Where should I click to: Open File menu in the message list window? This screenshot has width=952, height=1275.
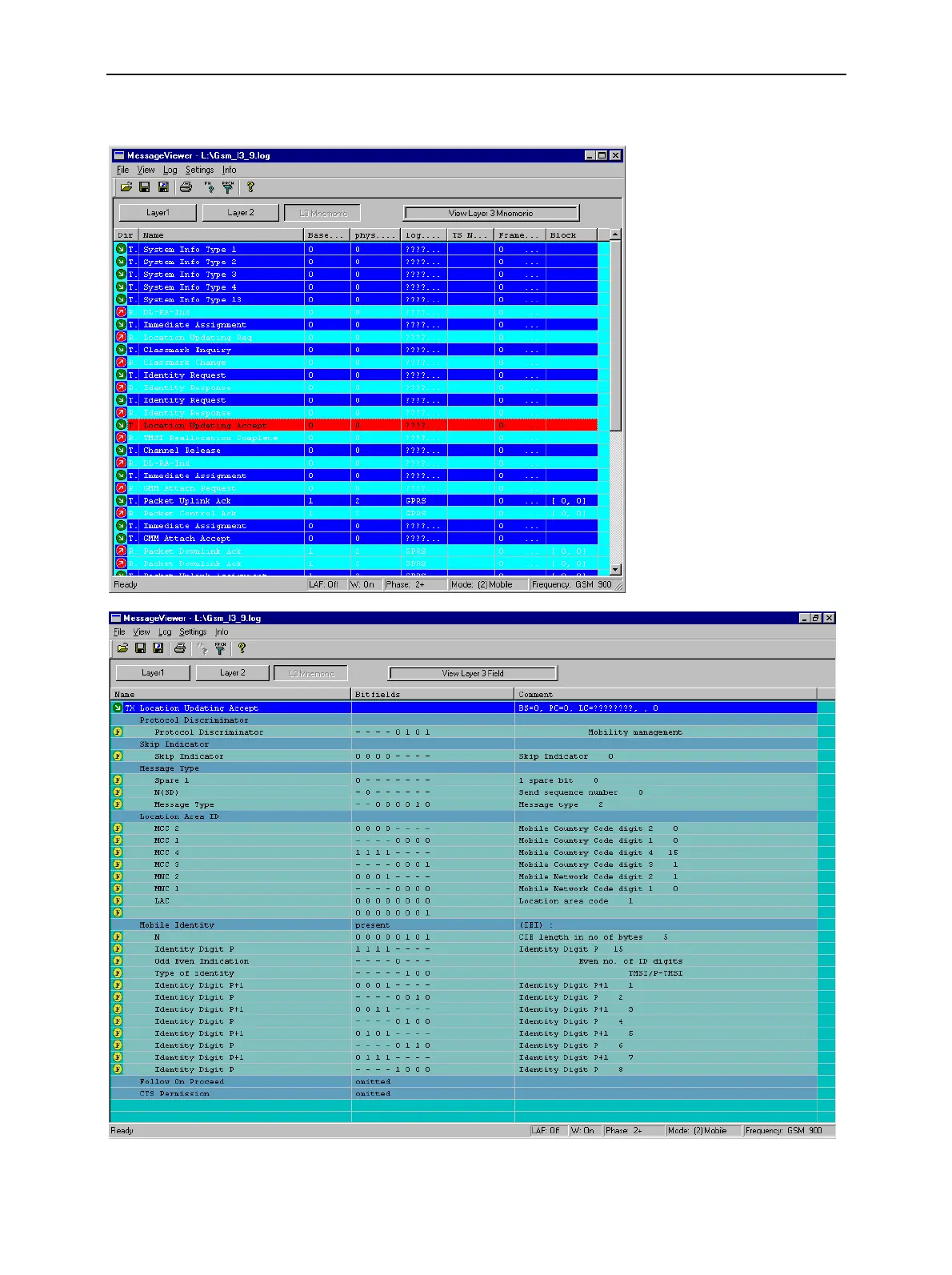pyautogui.click(x=122, y=170)
